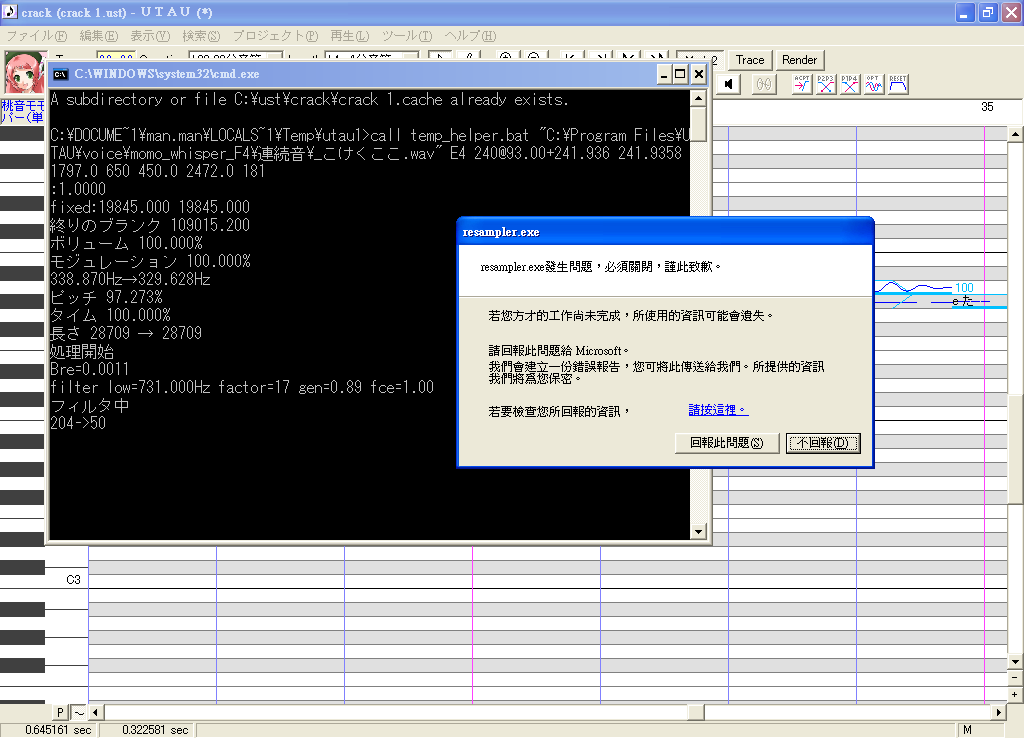
Task: Choose 不回報(D) in the error dialog
Action: pyautogui.click(x=823, y=443)
